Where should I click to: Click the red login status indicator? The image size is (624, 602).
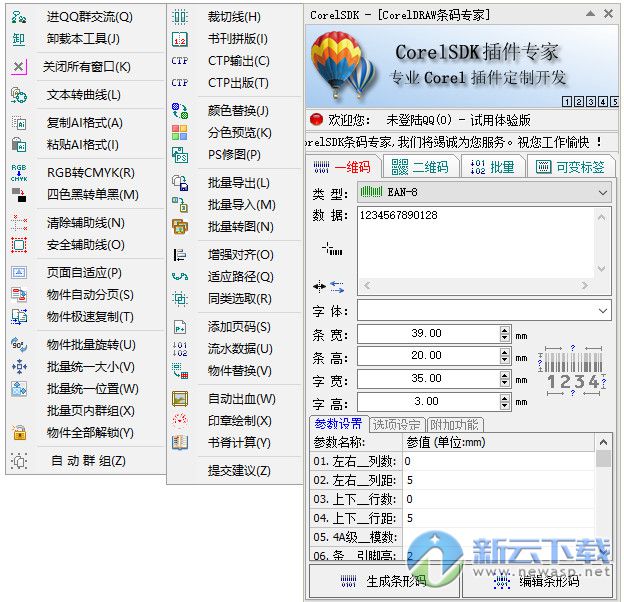point(316,120)
